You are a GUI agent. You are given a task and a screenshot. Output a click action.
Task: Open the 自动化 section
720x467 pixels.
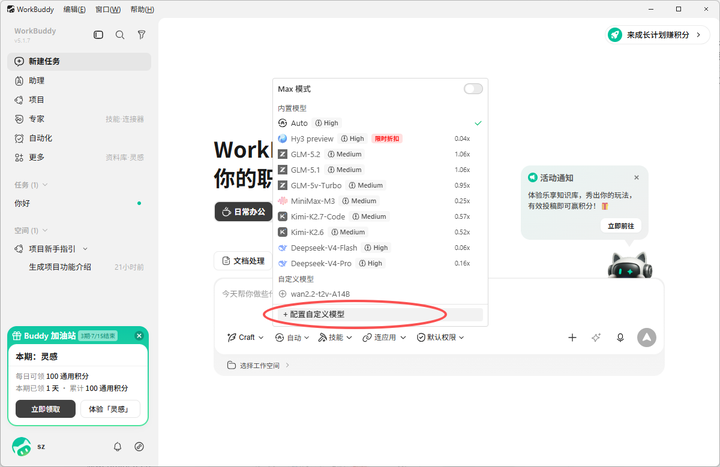point(79,138)
